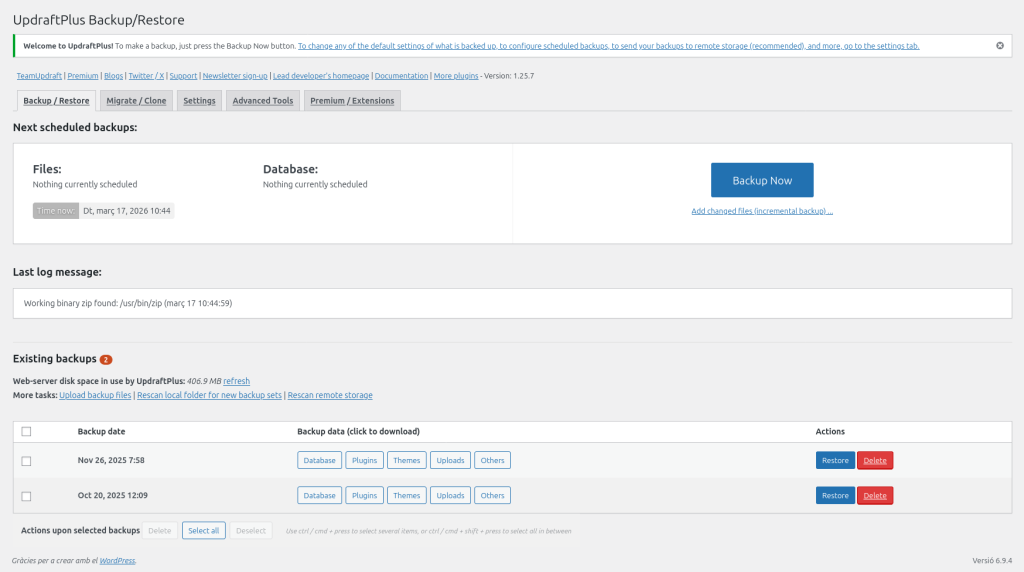Rescan remote storage for backups
Screen dimensions: 1024x572
330,395
